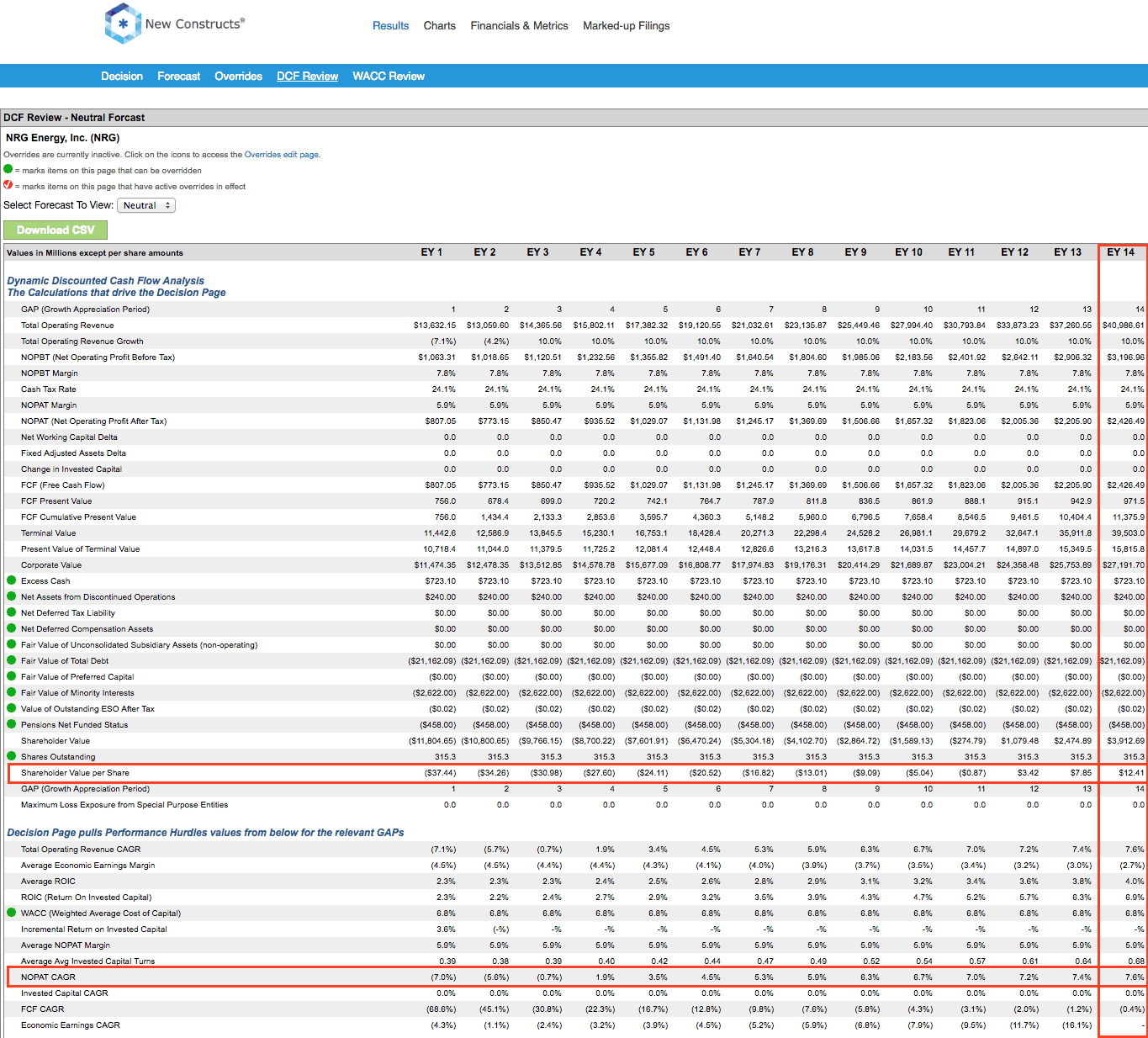Screen dimensions: 1148x1038
Task: Go to the Forecast subpage
Action: [x=179, y=76]
